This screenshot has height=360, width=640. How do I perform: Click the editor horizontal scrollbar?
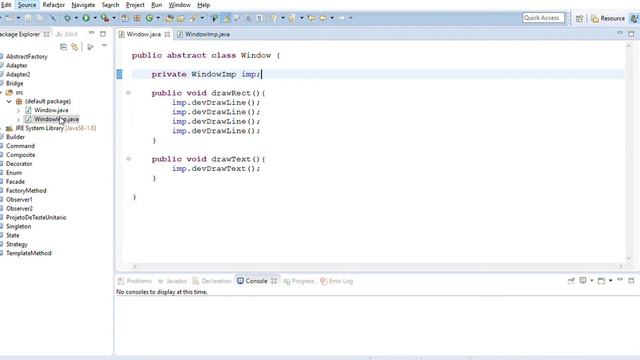point(378,266)
